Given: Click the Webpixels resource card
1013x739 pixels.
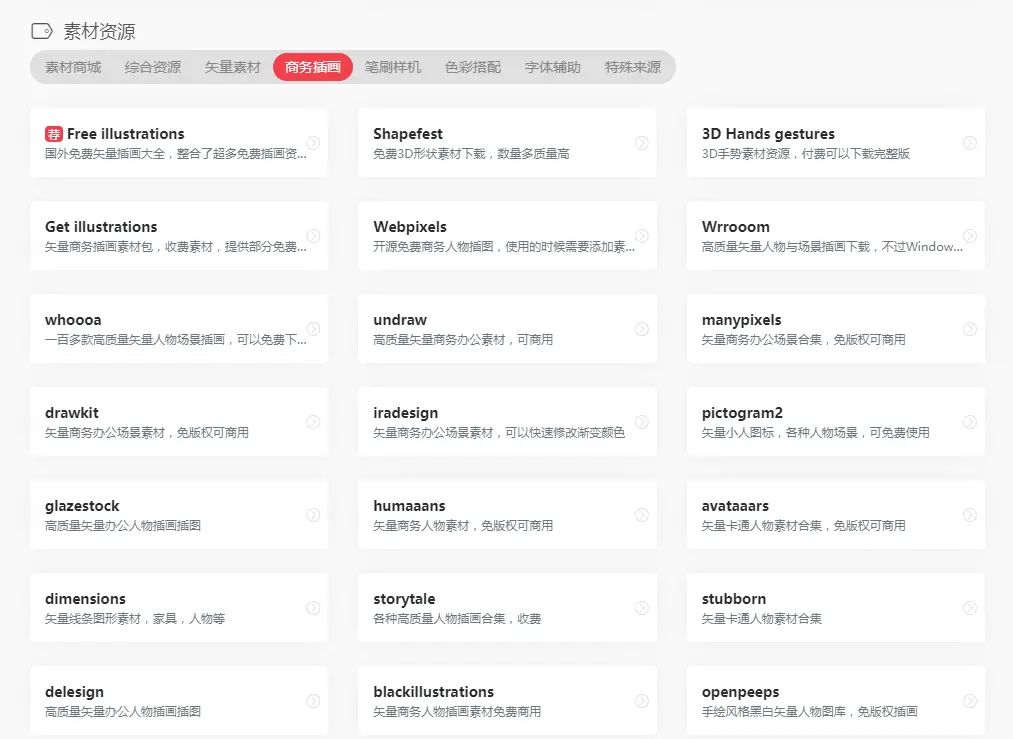Looking at the screenshot, I should click(508, 235).
